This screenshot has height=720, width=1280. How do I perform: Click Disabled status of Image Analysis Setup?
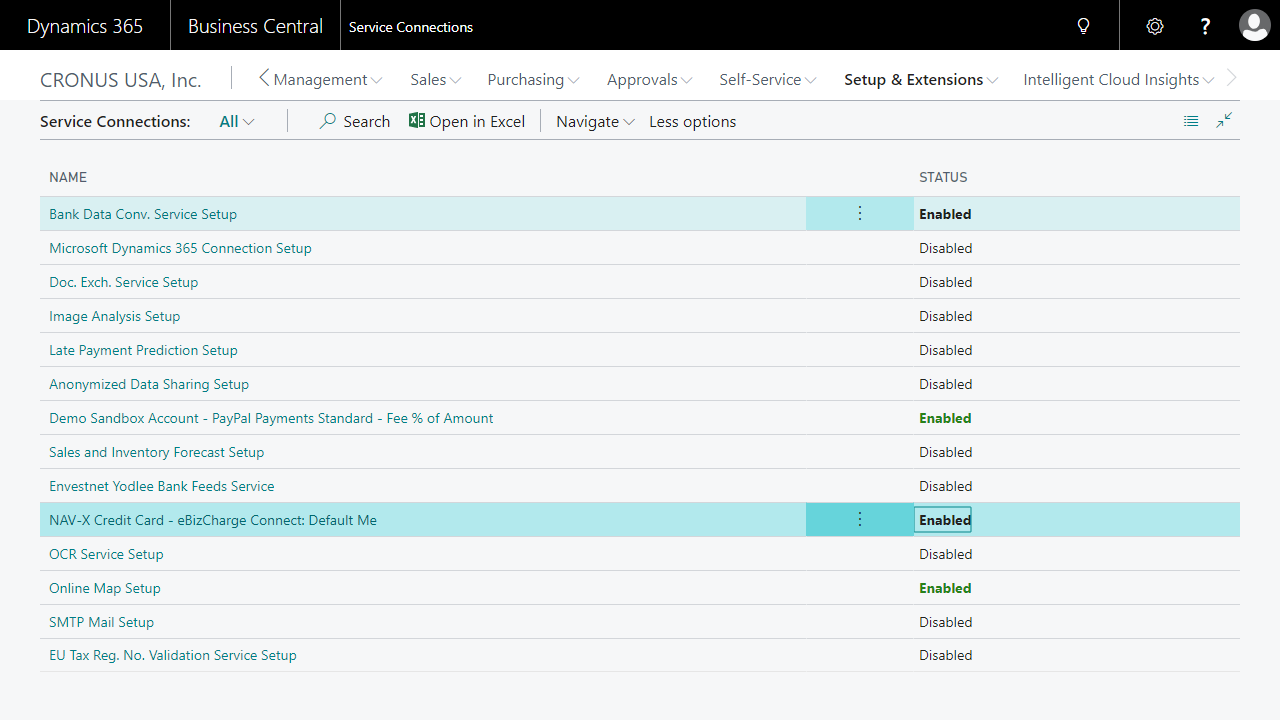[x=945, y=316]
